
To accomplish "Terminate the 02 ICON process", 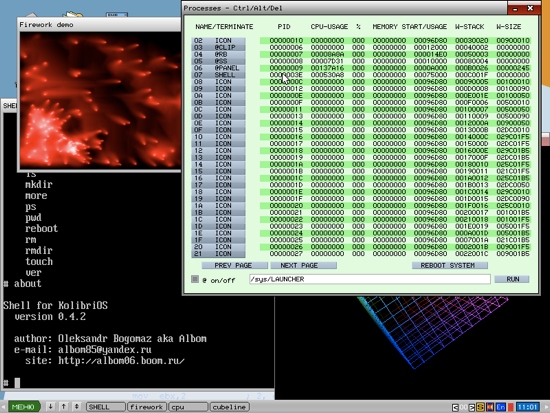I will point(218,41).
